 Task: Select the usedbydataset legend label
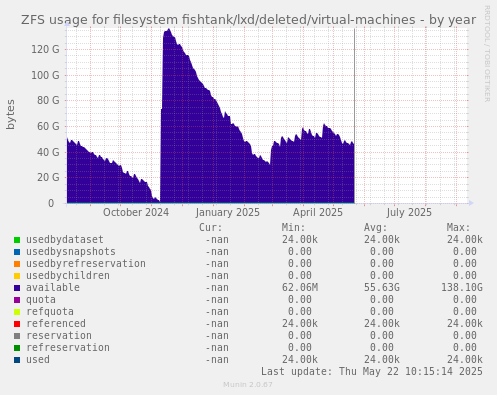(x=65, y=239)
